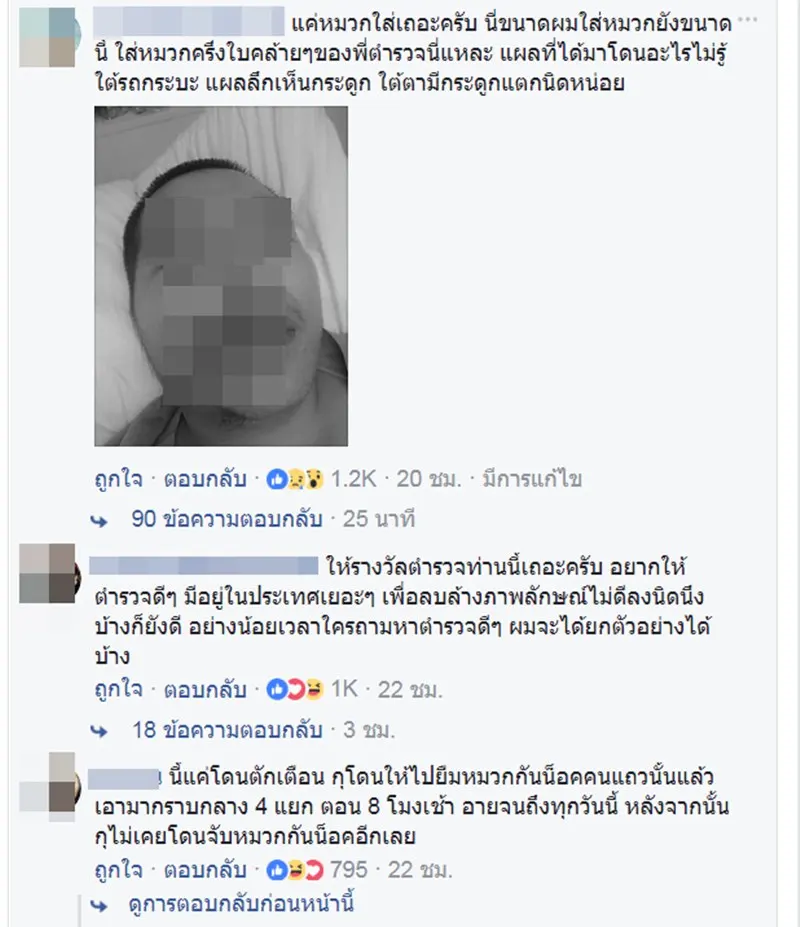Click the first commenter's profile picture
Image resolution: width=800 pixels, height=927 pixels.
(47, 38)
